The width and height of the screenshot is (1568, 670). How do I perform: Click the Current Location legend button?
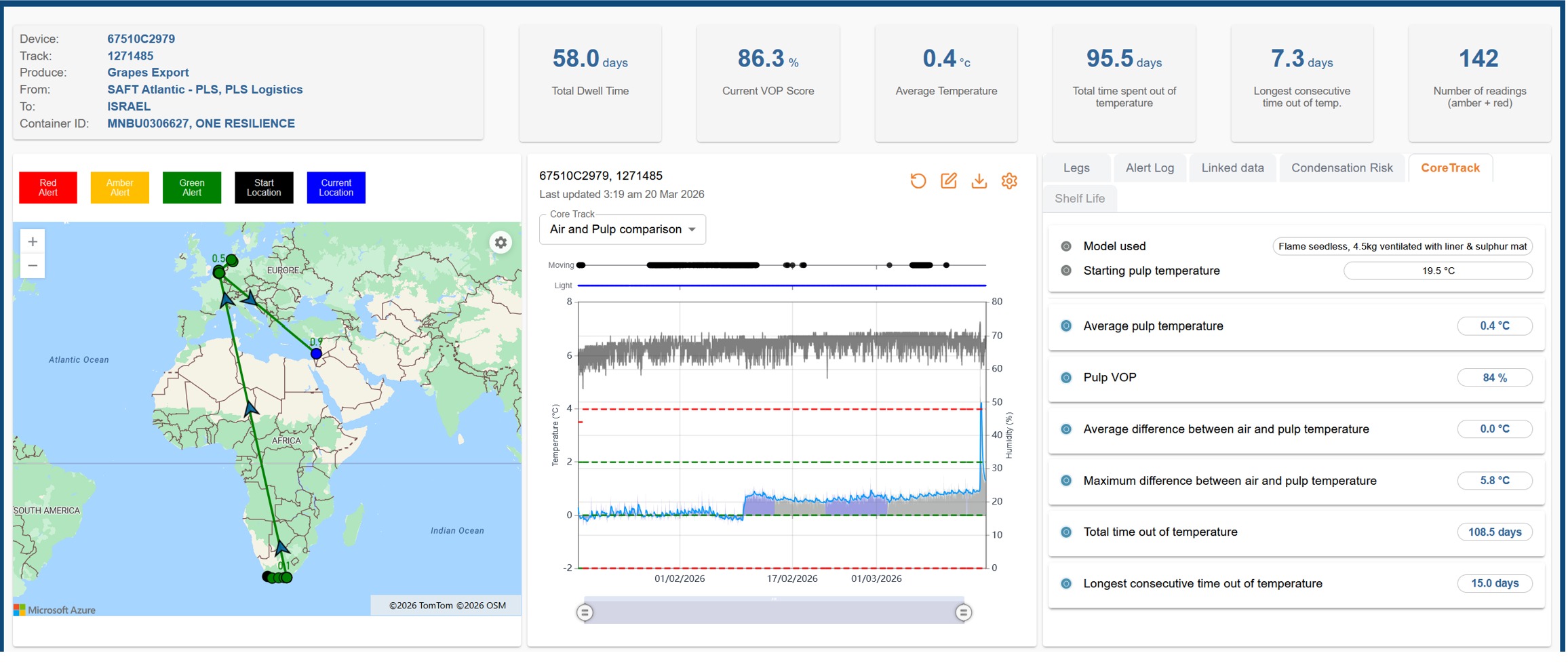tap(336, 188)
